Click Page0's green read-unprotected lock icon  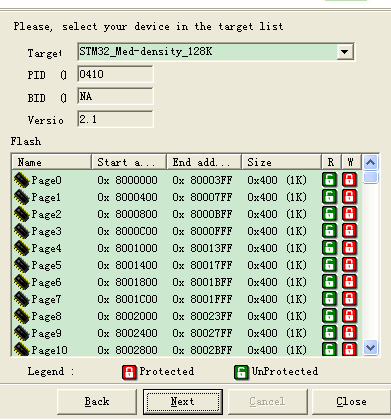(330, 180)
